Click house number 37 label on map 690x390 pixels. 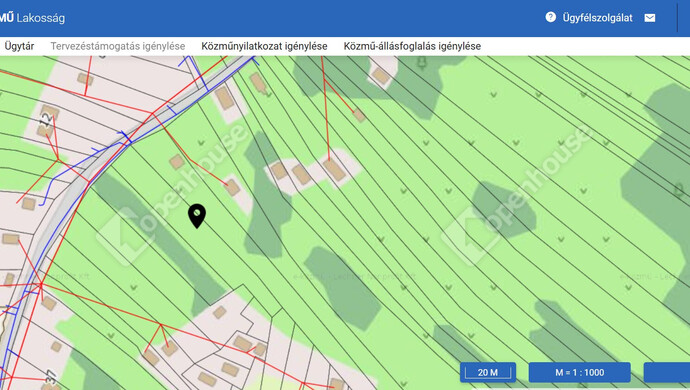(x=51, y=377)
